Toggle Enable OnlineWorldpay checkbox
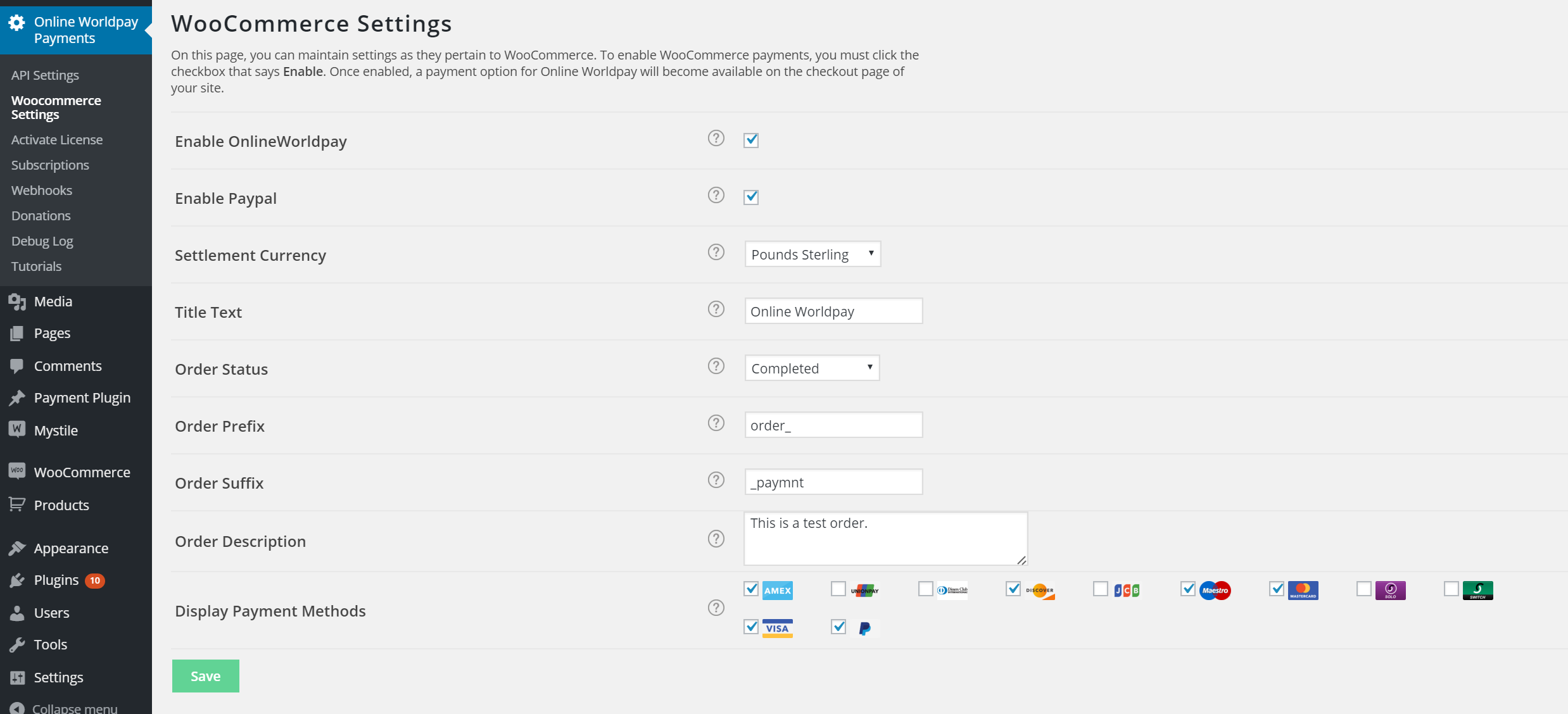The width and height of the screenshot is (1568, 714). (751, 140)
